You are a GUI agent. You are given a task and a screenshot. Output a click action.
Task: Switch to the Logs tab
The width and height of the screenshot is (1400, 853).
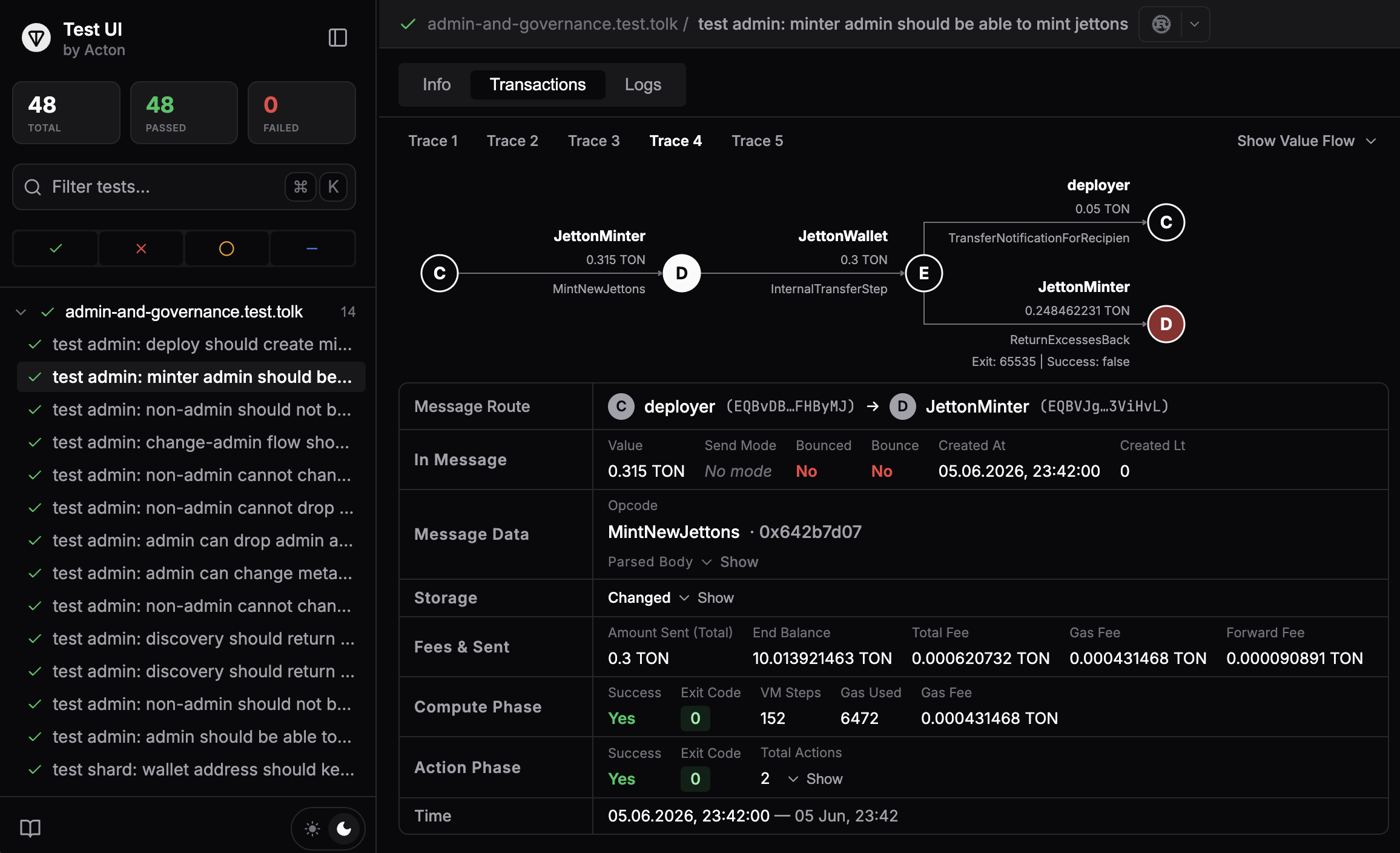tap(643, 85)
